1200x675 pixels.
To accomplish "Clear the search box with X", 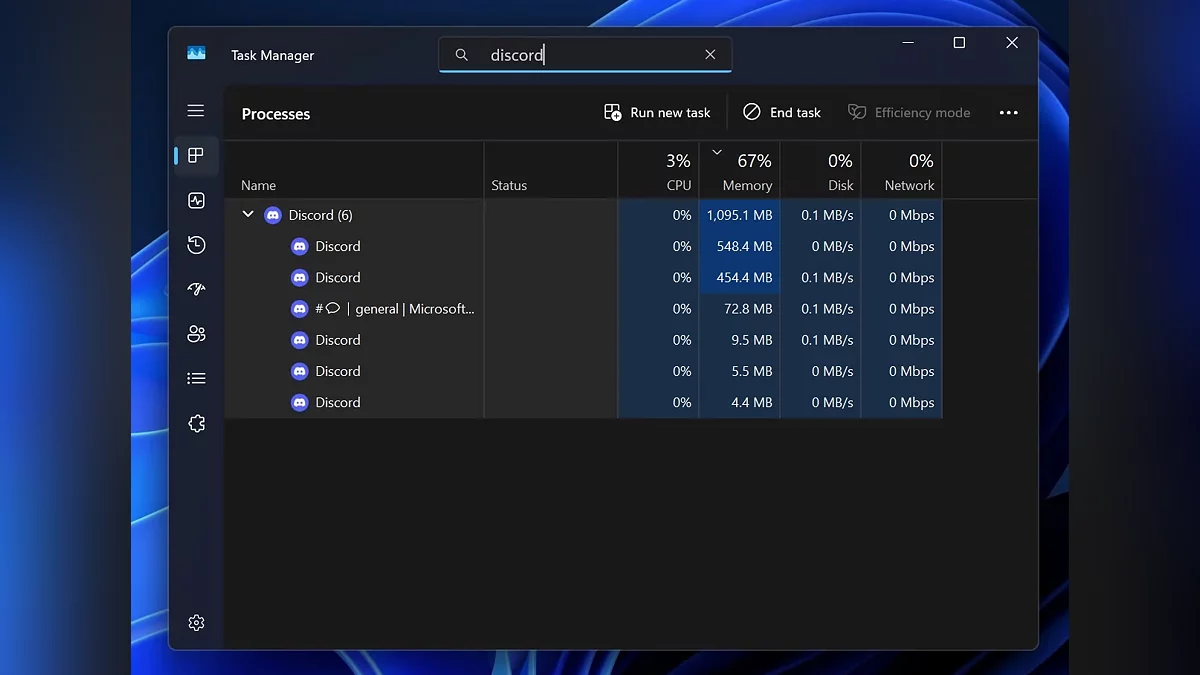I will [710, 55].
